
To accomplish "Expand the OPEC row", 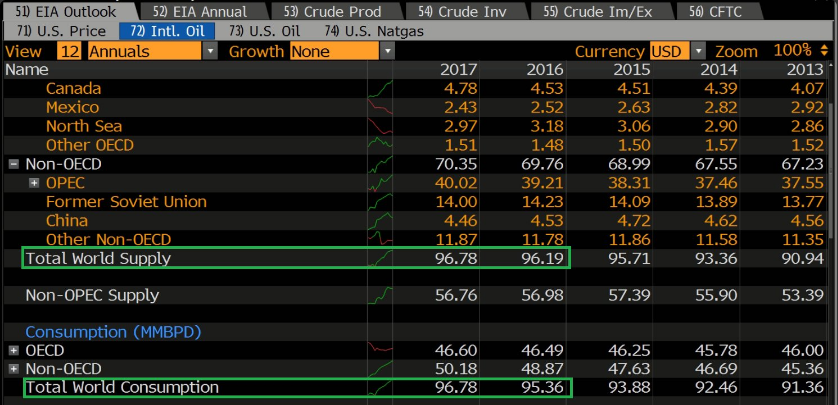I will tap(34, 183).
